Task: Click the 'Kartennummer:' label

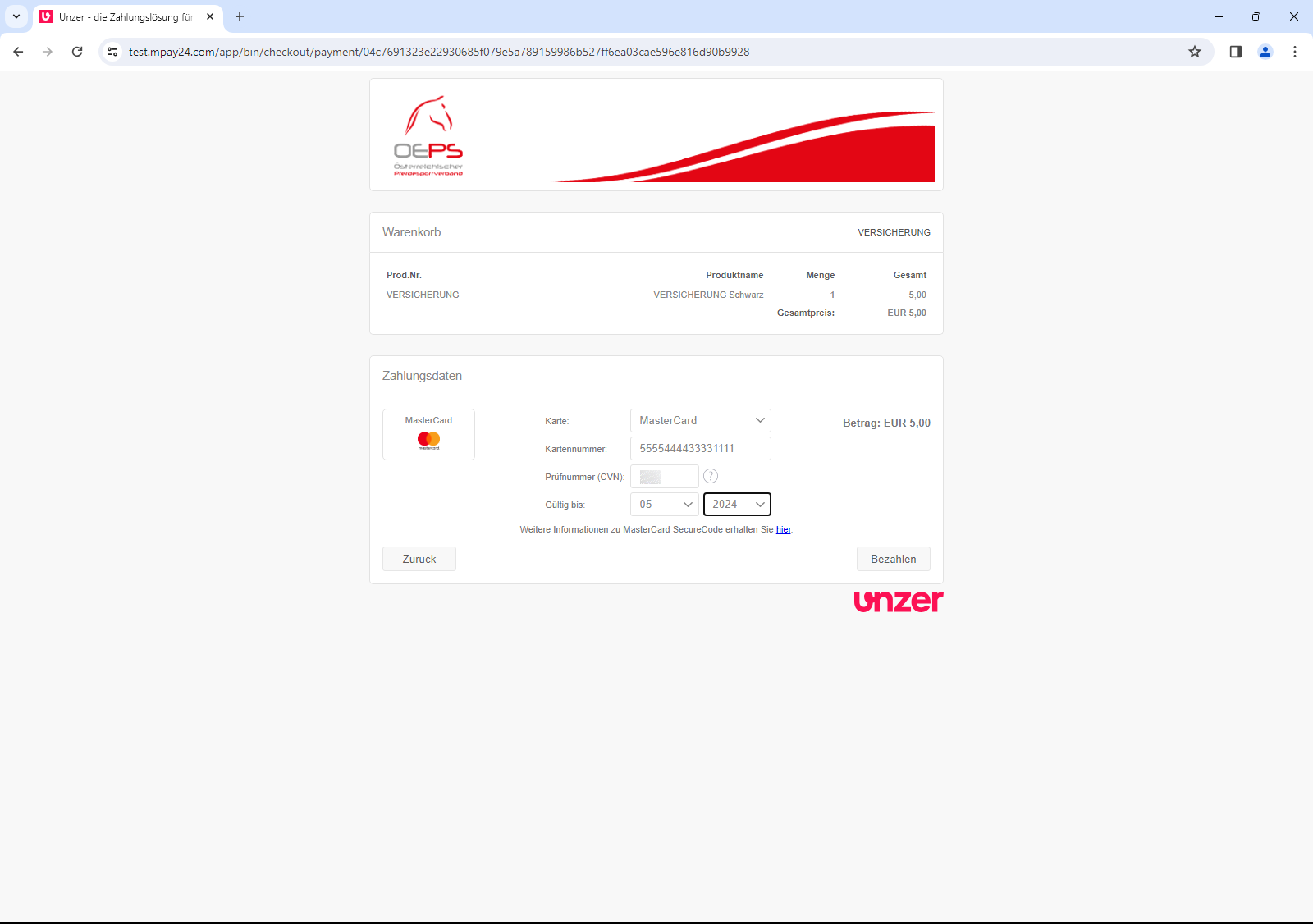Action: (x=576, y=449)
